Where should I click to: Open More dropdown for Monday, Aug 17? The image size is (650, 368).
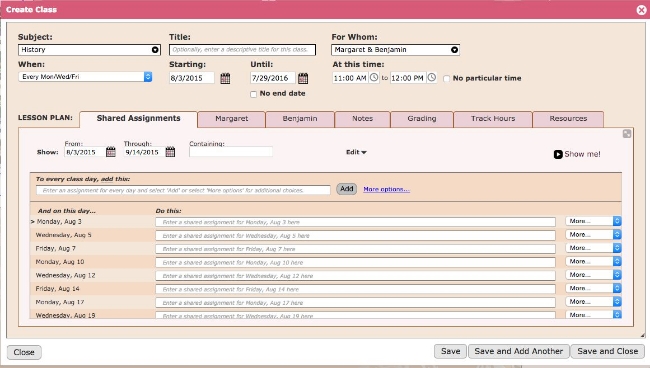coord(593,302)
